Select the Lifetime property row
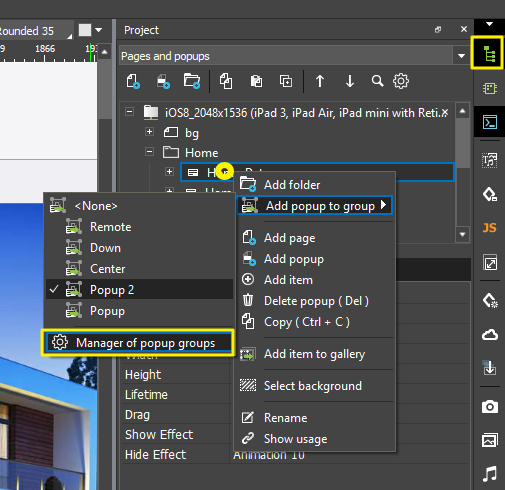This screenshot has height=490, width=505. tap(177, 395)
